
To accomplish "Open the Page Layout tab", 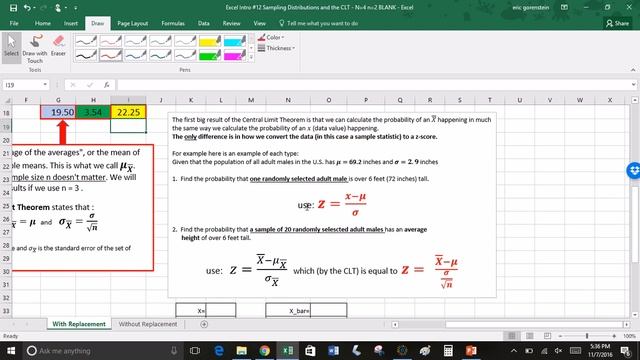I will pyautogui.click(x=133, y=23).
